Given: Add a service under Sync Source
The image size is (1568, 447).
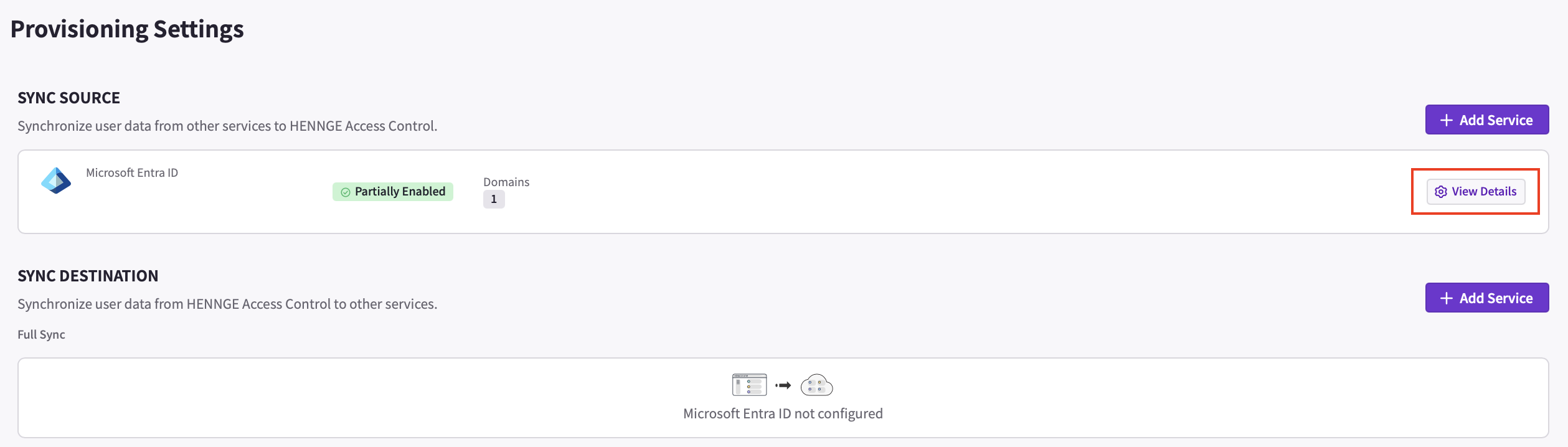Looking at the screenshot, I should coord(1487,120).
